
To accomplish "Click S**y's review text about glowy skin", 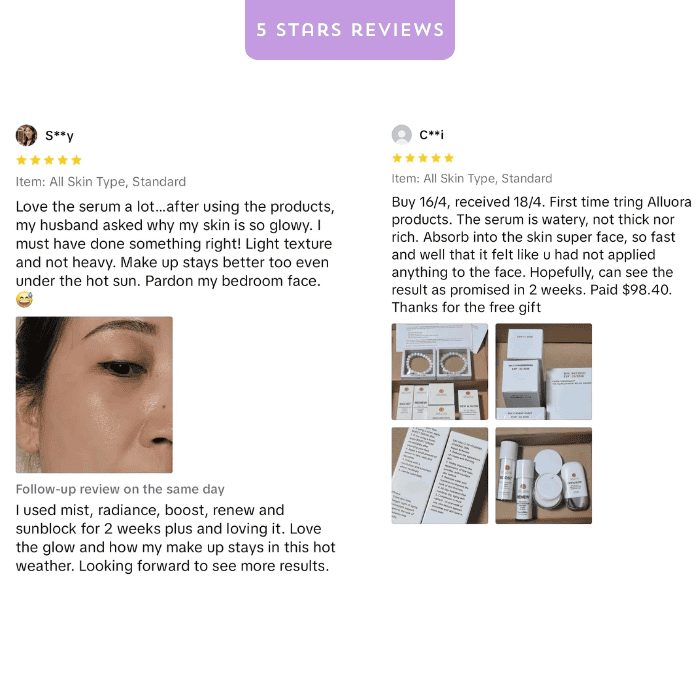I will (175, 244).
